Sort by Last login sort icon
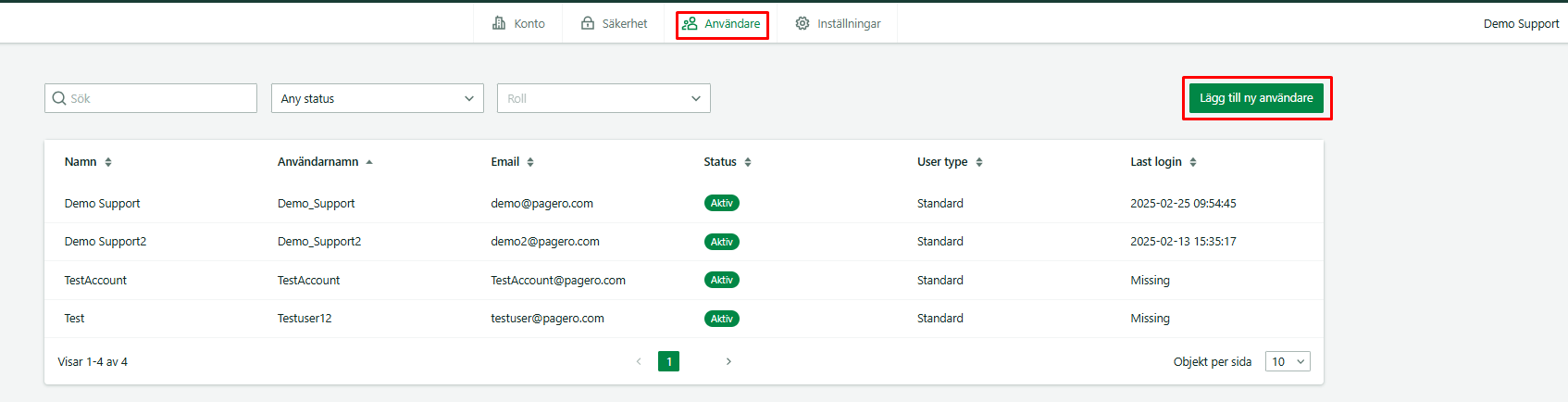 tap(1193, 162)
